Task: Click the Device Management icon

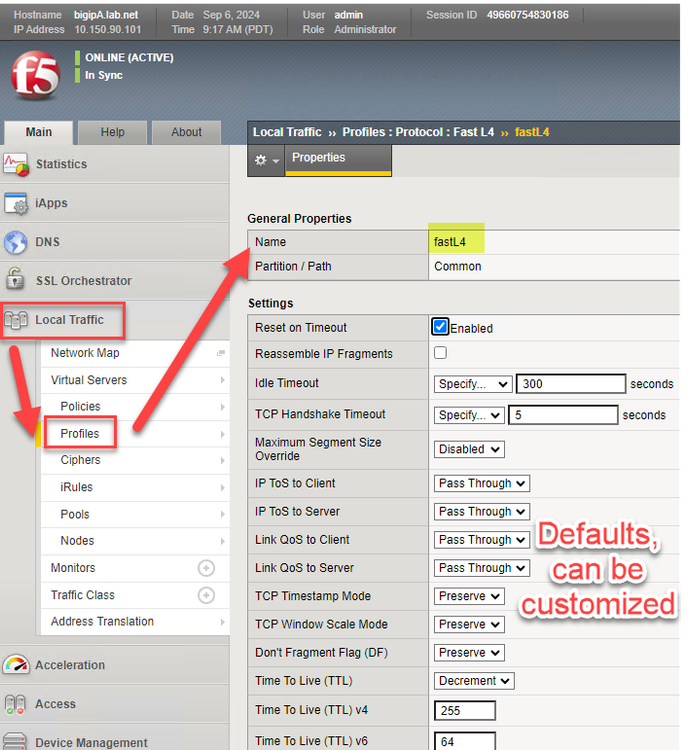Action: click(15, 741)
